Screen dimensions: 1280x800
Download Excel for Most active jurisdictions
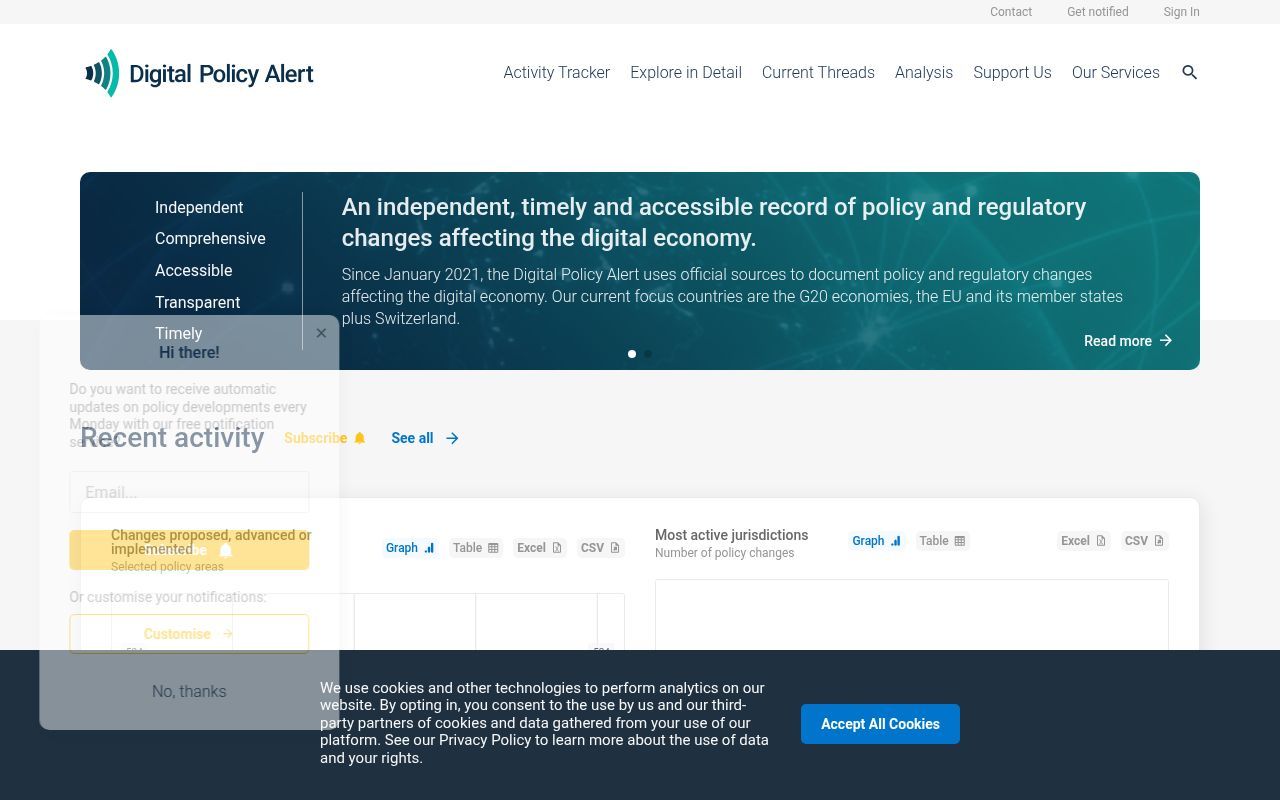pos(1084,541)
